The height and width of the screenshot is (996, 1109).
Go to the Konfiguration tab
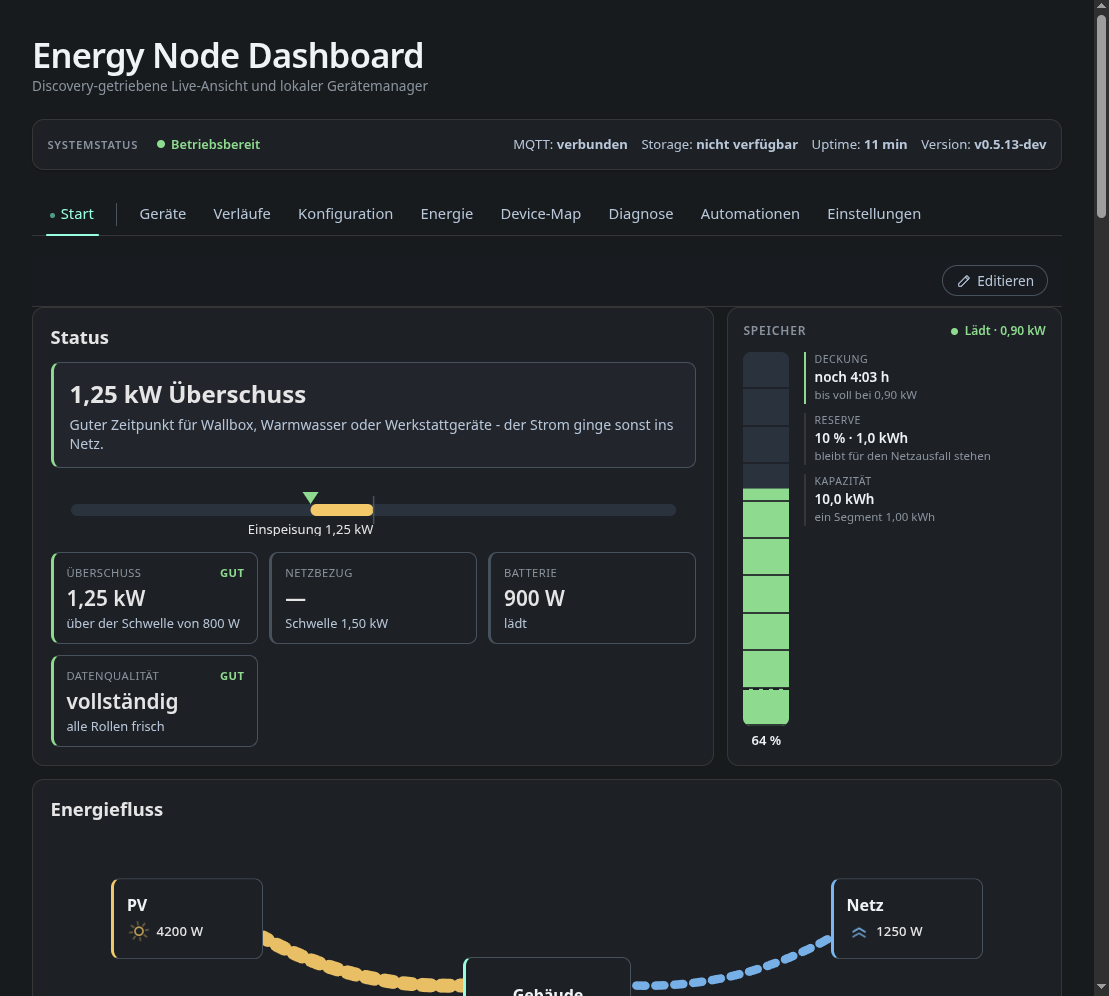pyautogui.click(x=345, y=214)
